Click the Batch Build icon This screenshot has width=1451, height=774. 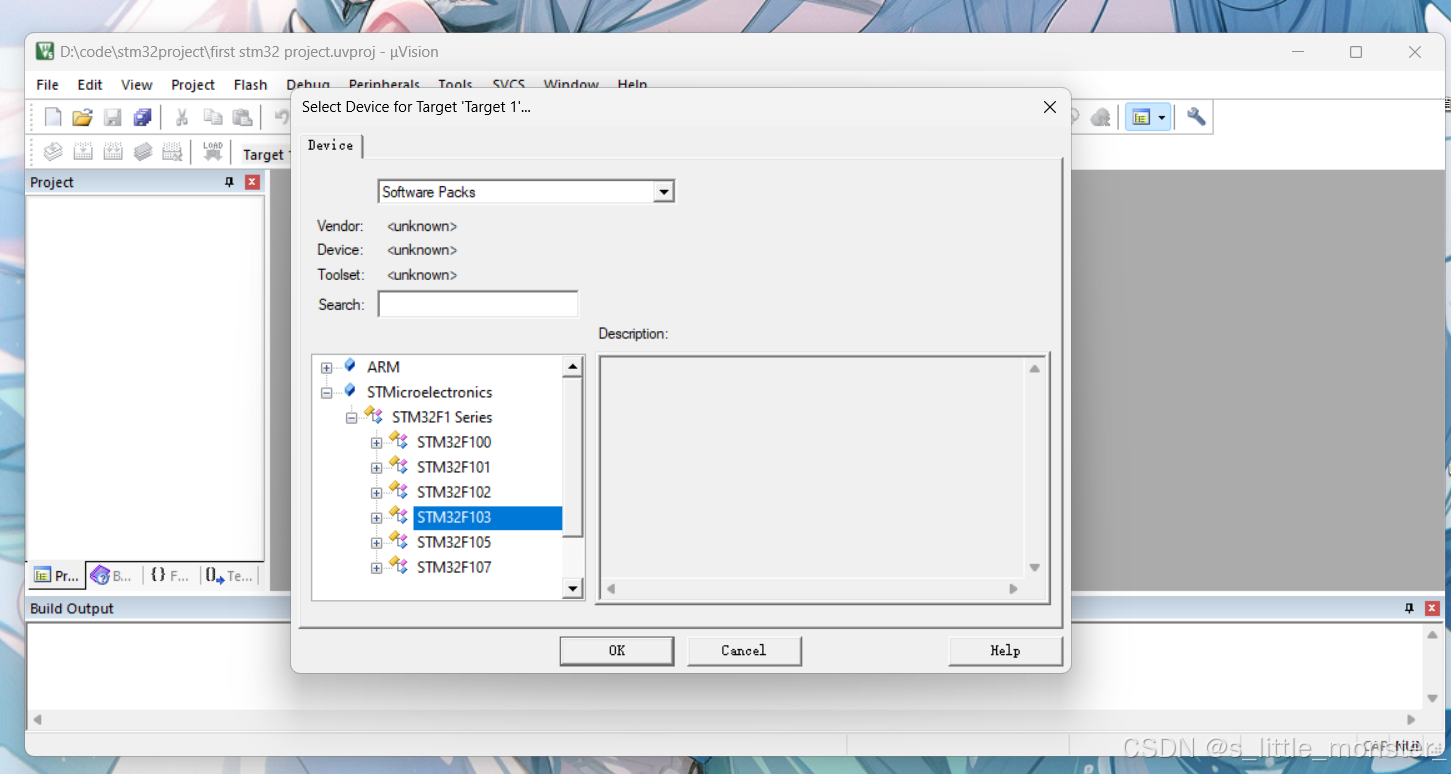[x=143, y=152]
